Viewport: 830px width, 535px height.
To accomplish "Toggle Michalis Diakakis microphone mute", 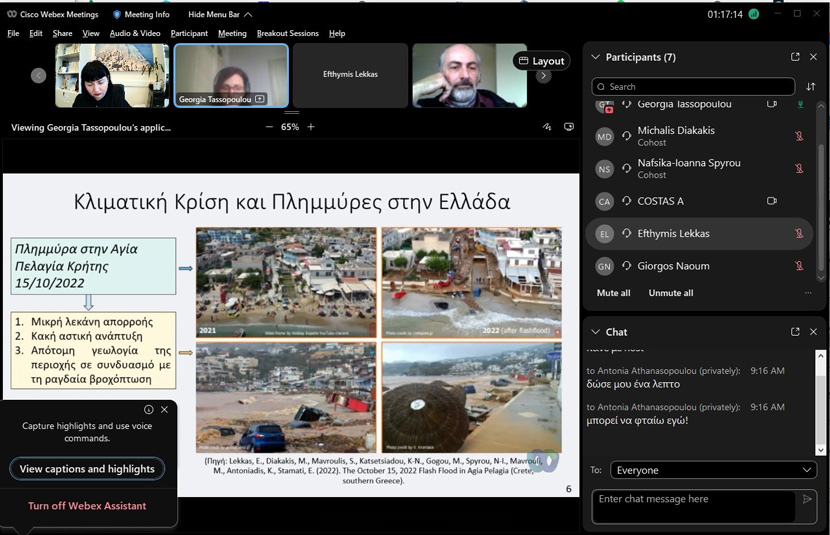I will click(x=799, y=136).
